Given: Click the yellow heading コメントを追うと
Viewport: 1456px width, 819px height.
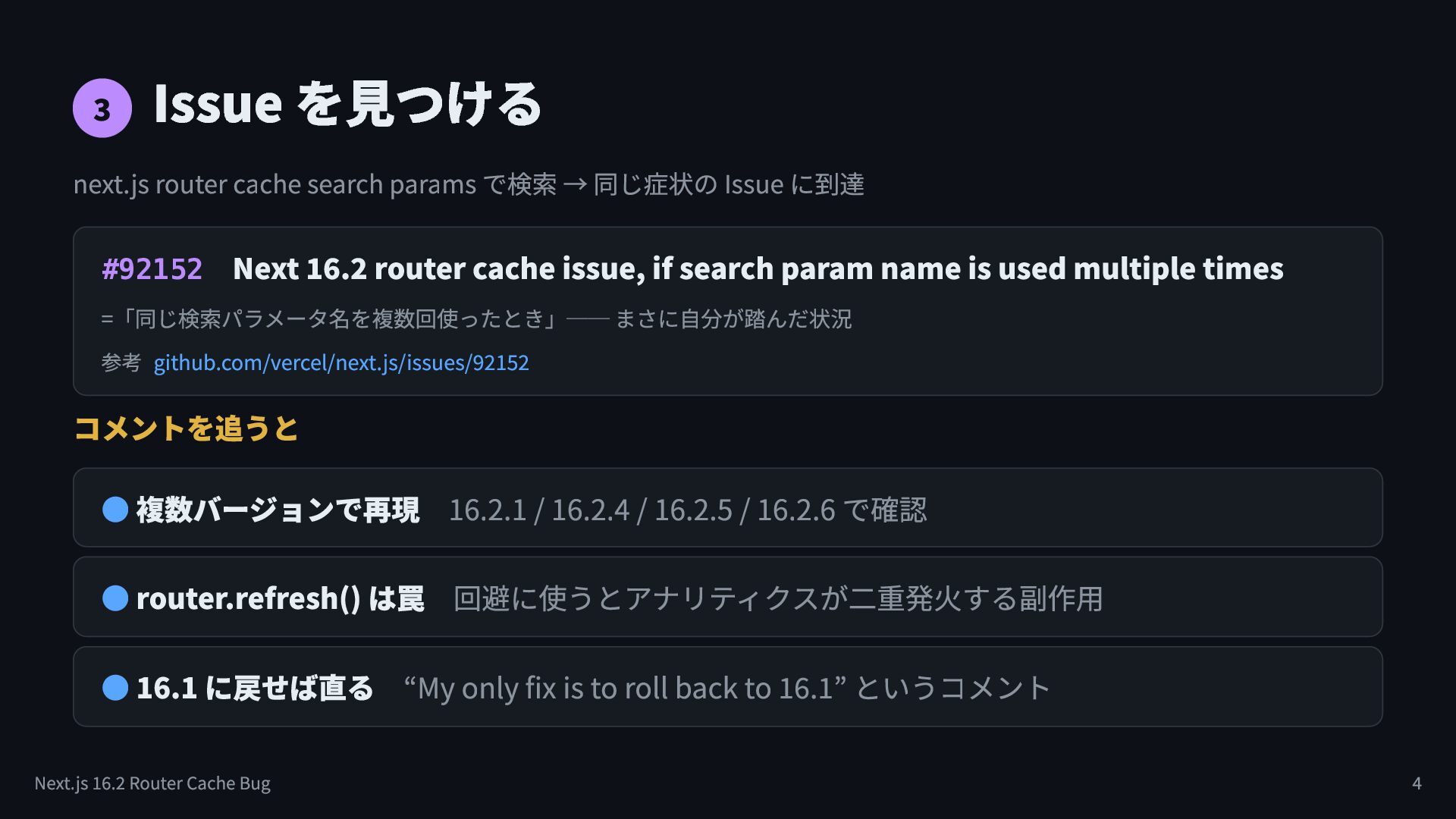Looking at the screenshot, I should coord(187,428).
